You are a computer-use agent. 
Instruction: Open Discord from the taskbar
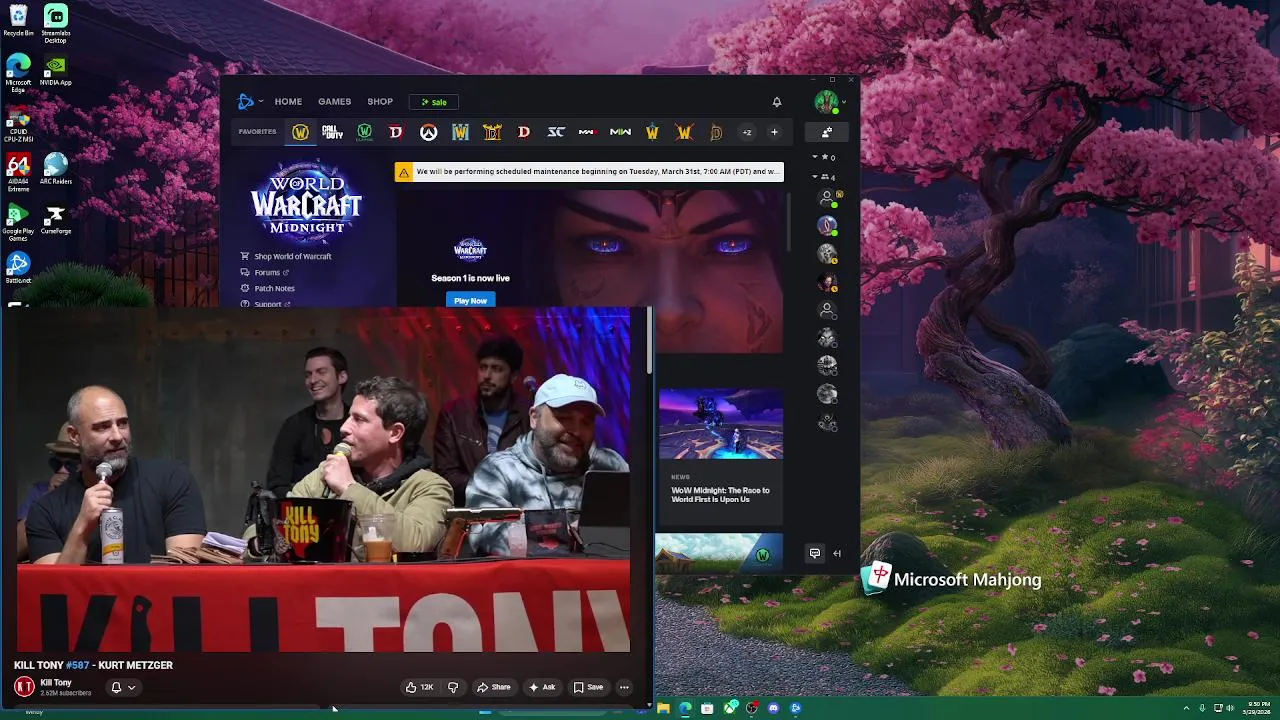pos(773,708)
